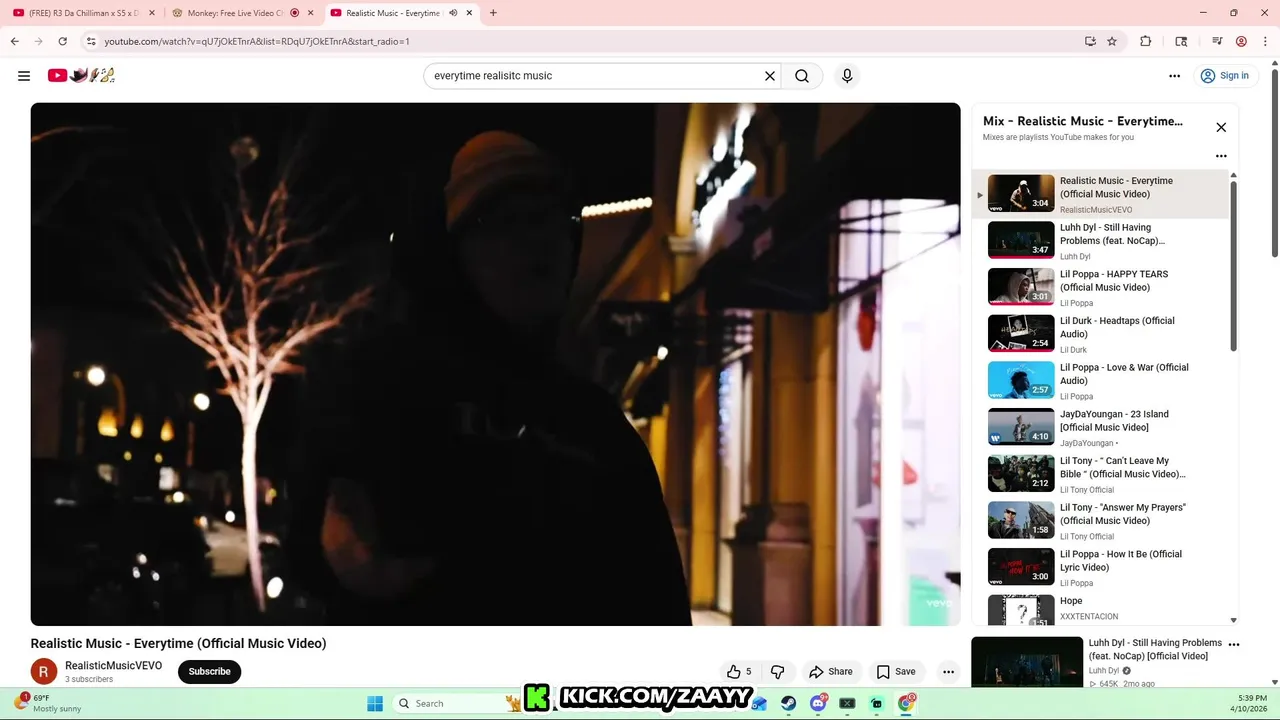Viewport: 1280px width, 720px height.
Task: Switch to the R3 Da Chilliman tab
Action: [82, 13]
